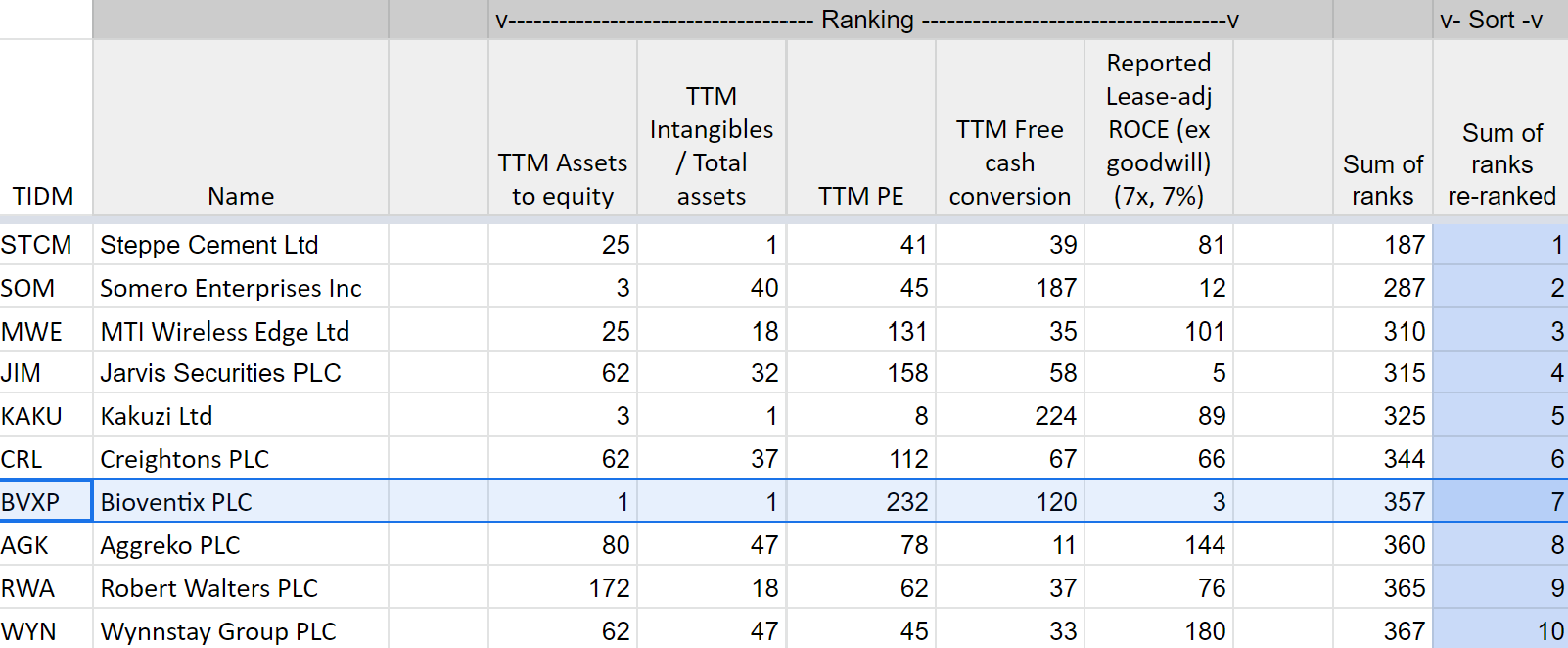Click the SOM ticker cell
This screenshot has width=1568, height=648.
coord(46,288)
